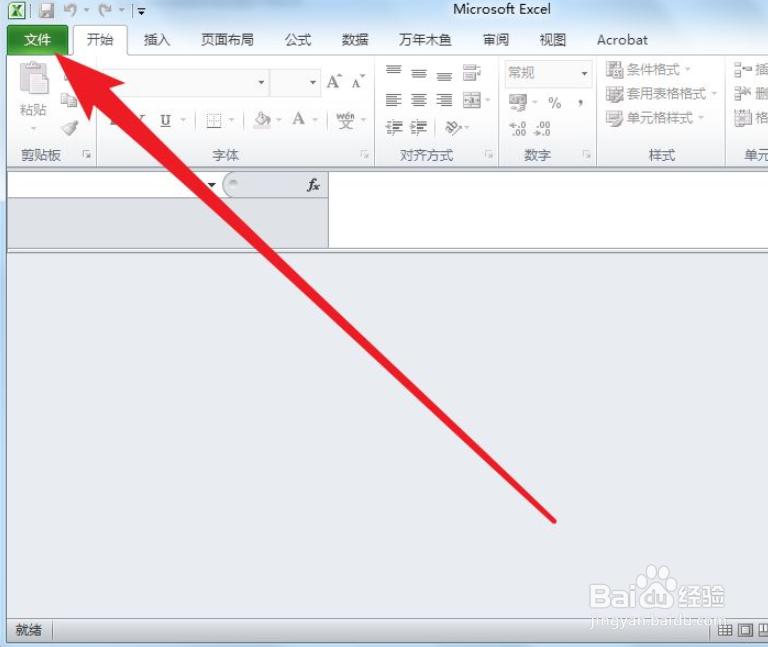768x647 pixels.
Task: Toggle Underline formatting
Action: (x=166, y=120)
